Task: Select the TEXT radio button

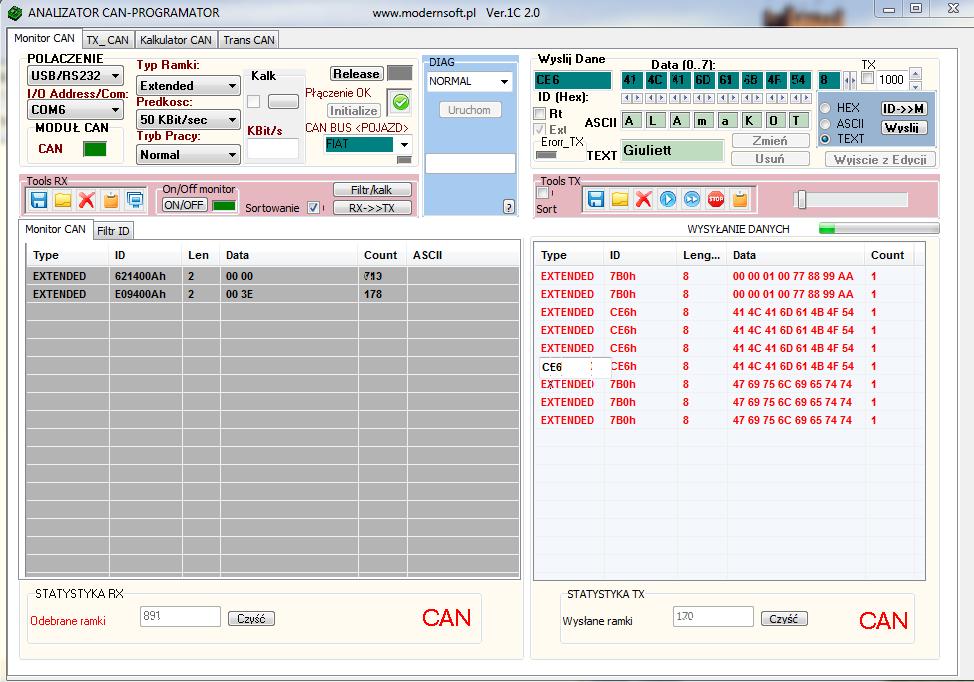Action: [x=825, y=139]
